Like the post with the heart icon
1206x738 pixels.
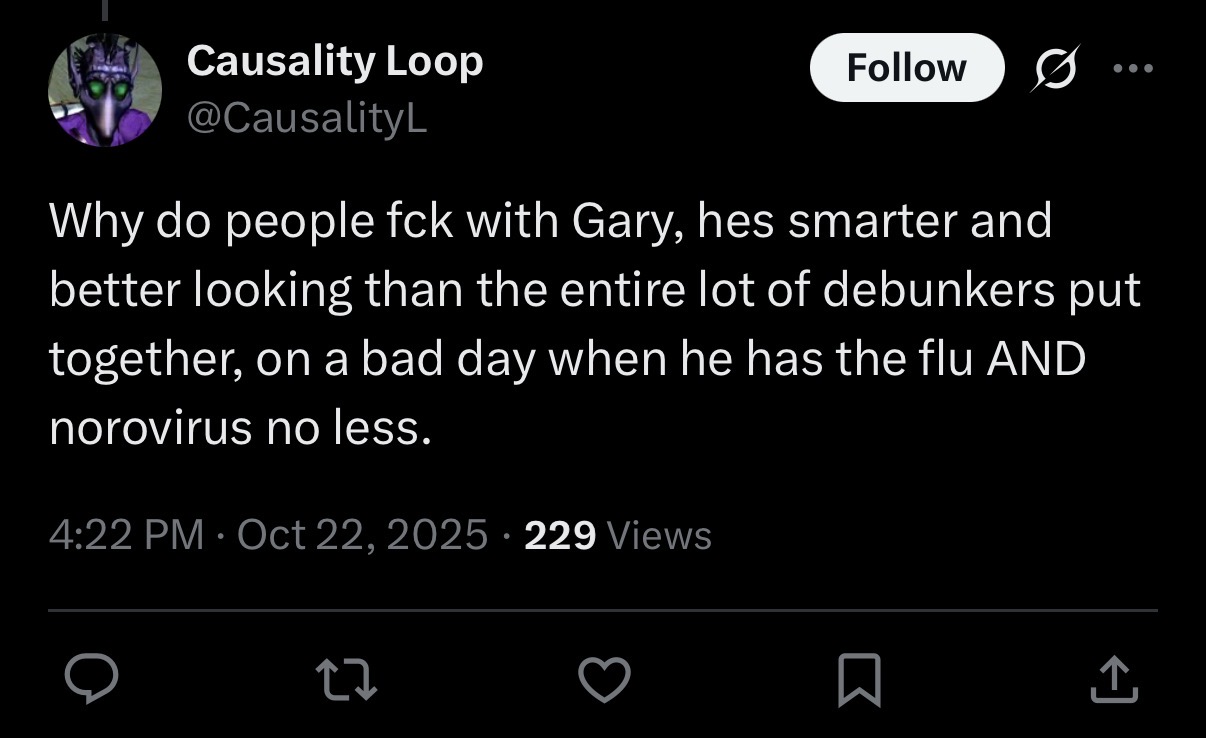tap(605, 681)
